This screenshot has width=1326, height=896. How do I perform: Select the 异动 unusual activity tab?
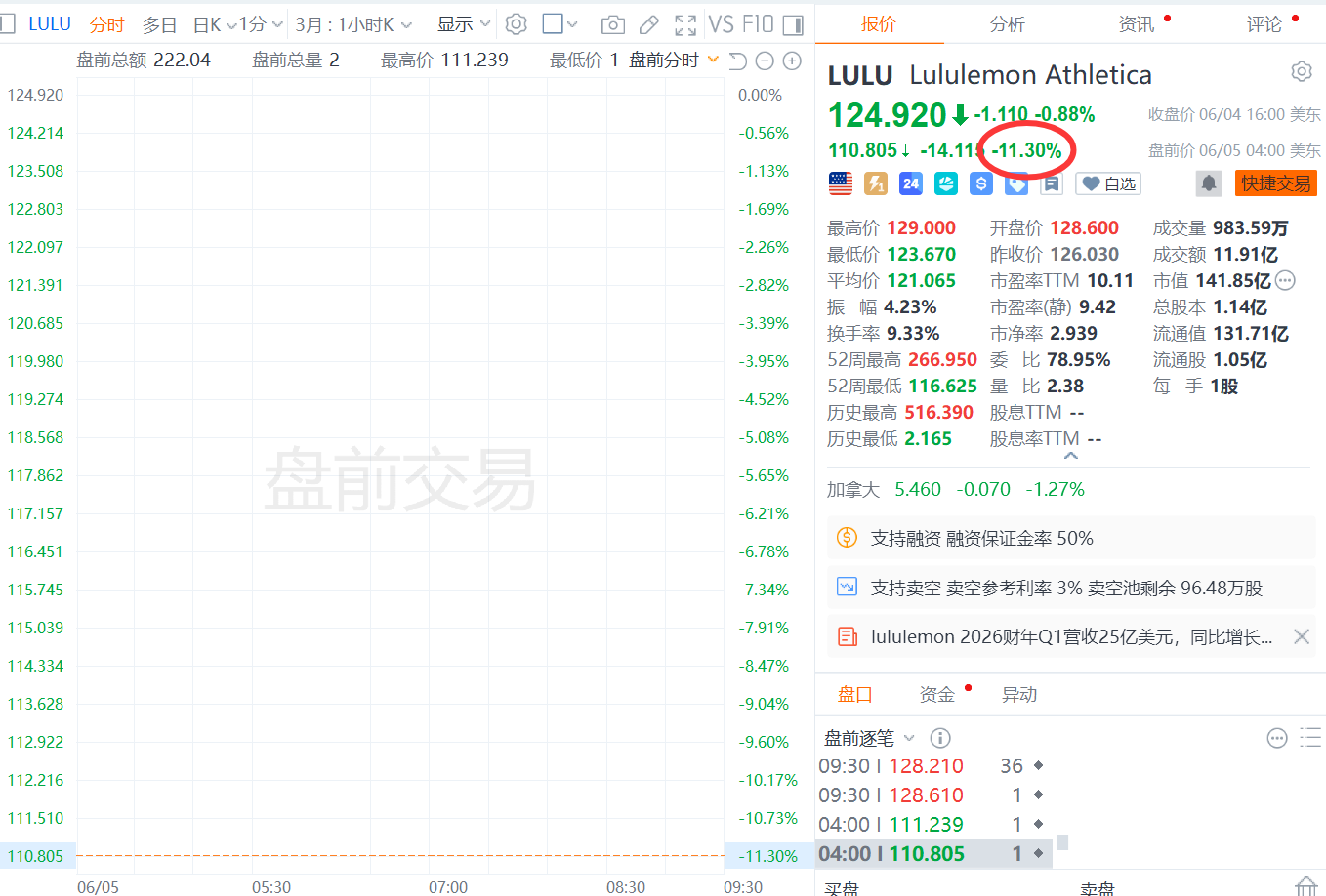coord(1019,695)
